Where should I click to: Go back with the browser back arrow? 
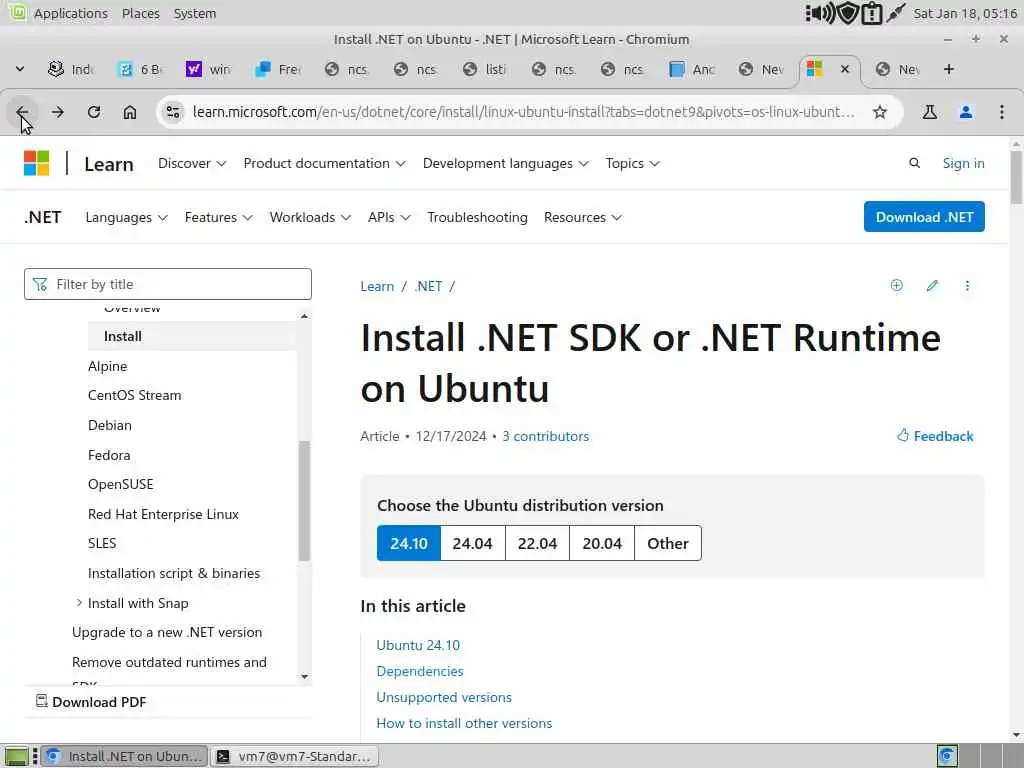click(22, 112)
